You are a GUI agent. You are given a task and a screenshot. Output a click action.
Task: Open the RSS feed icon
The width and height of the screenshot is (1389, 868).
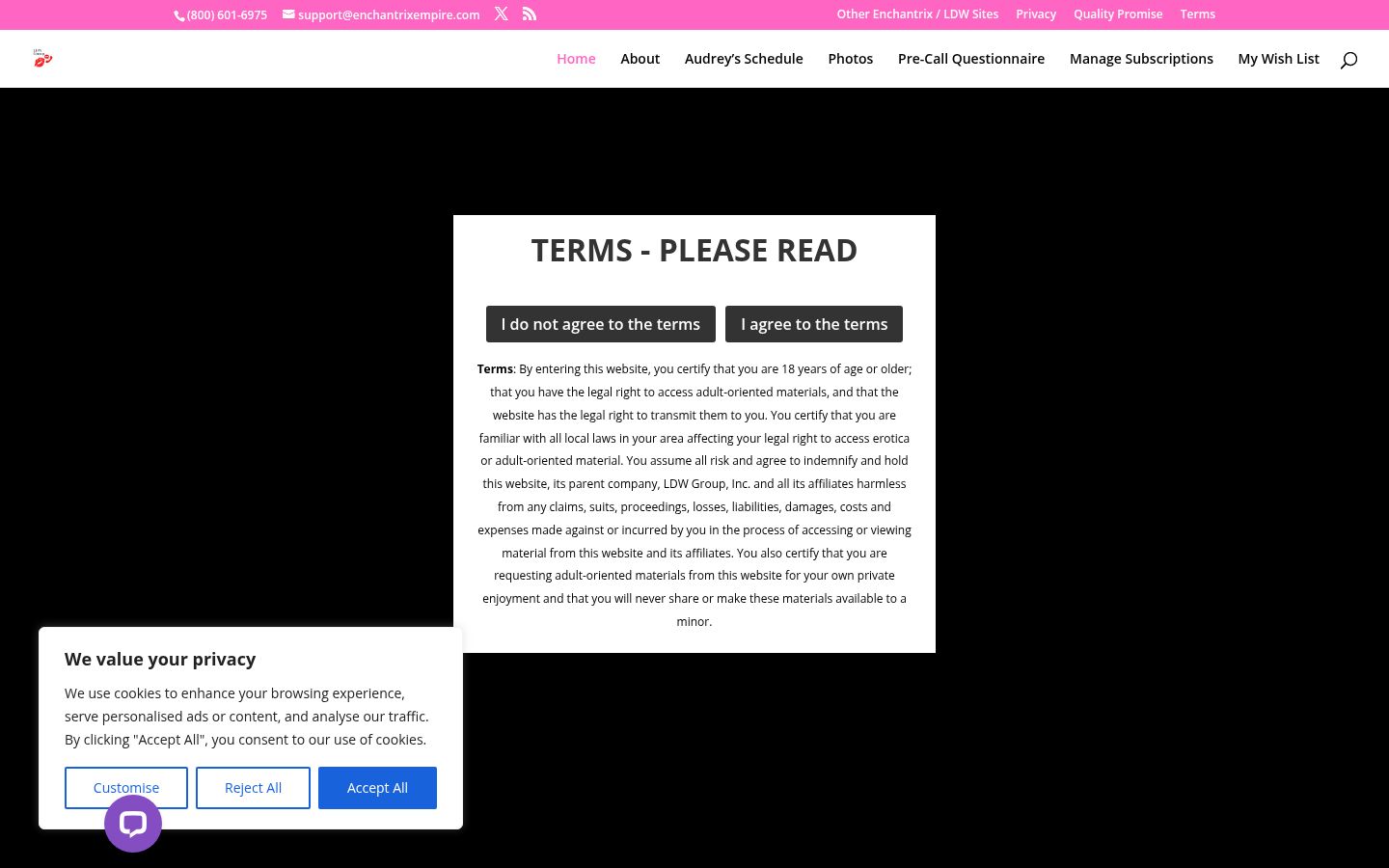point(530,14)
